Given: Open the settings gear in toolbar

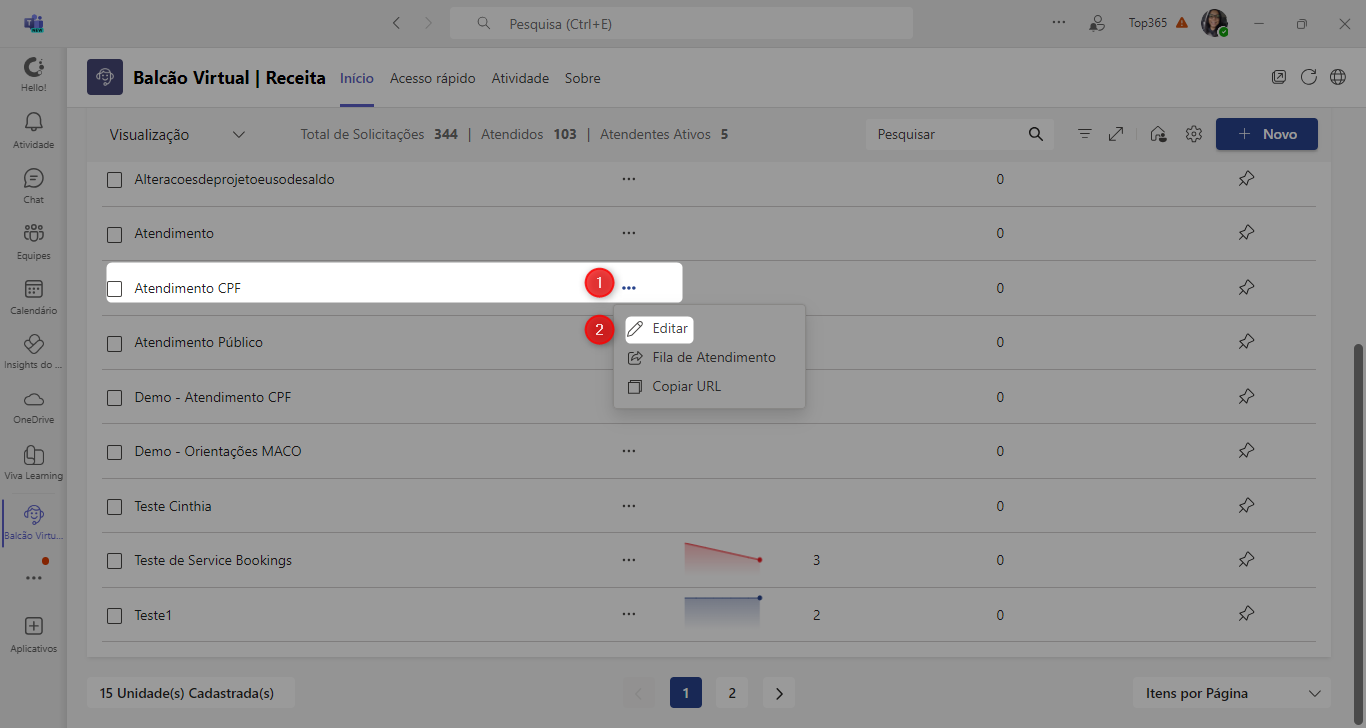Looking at the screenshot, I should click(x=1193, y=134).
